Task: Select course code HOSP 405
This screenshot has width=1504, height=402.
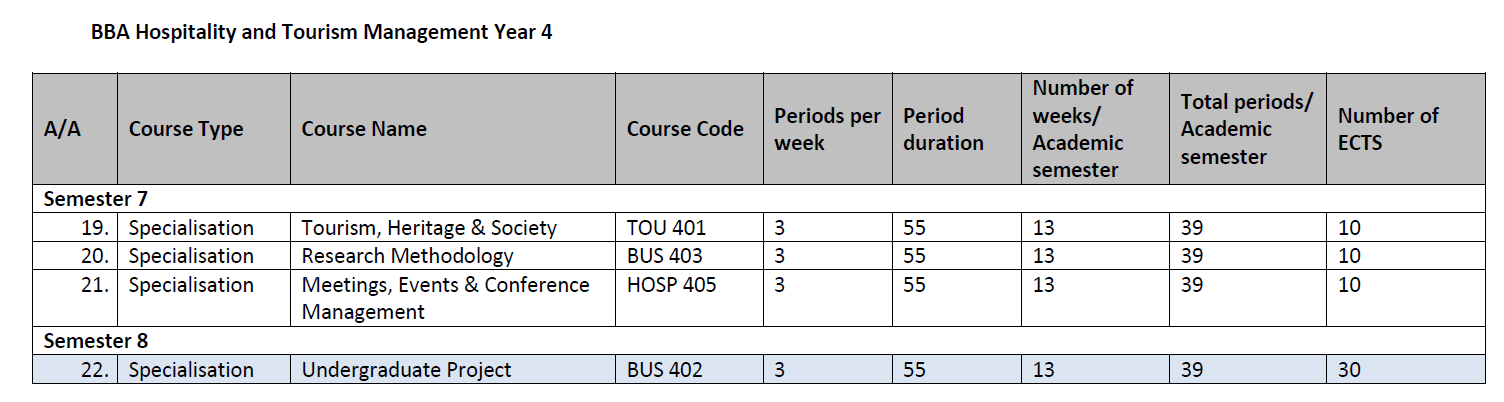Action: pos(671,285)
